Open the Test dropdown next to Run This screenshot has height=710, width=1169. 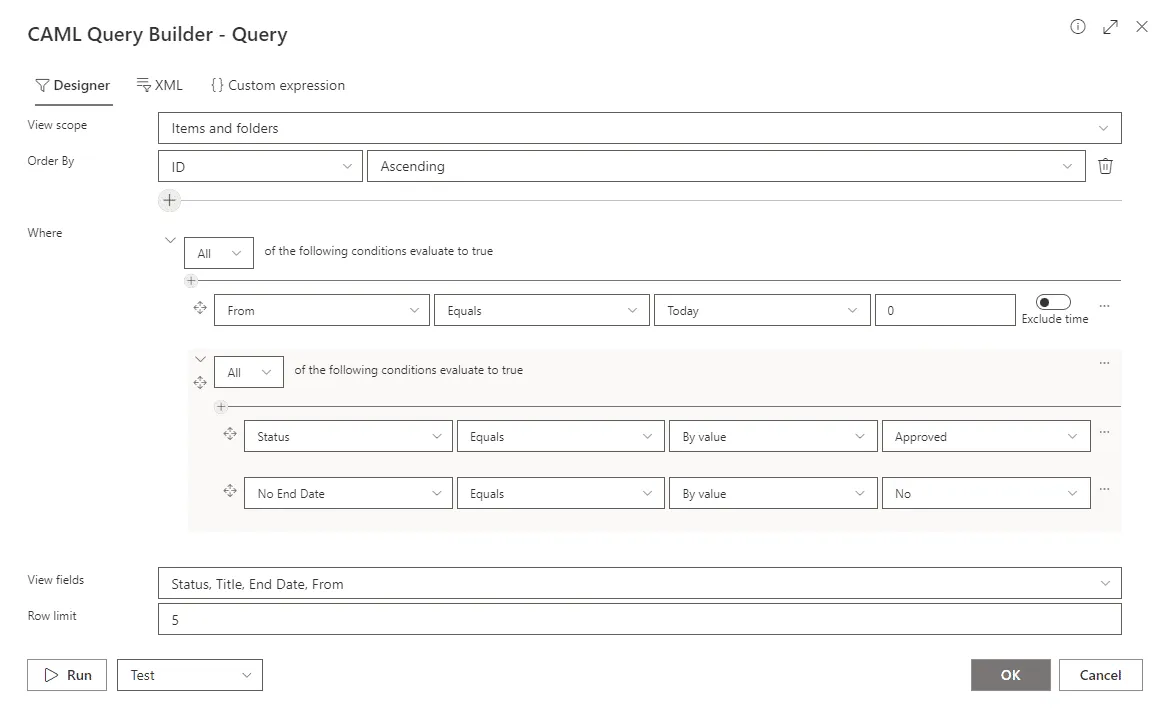[x=189, y=675]
